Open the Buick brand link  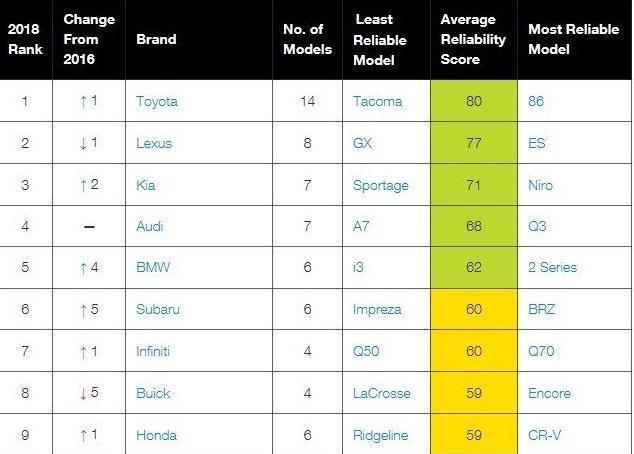(153, 393)
